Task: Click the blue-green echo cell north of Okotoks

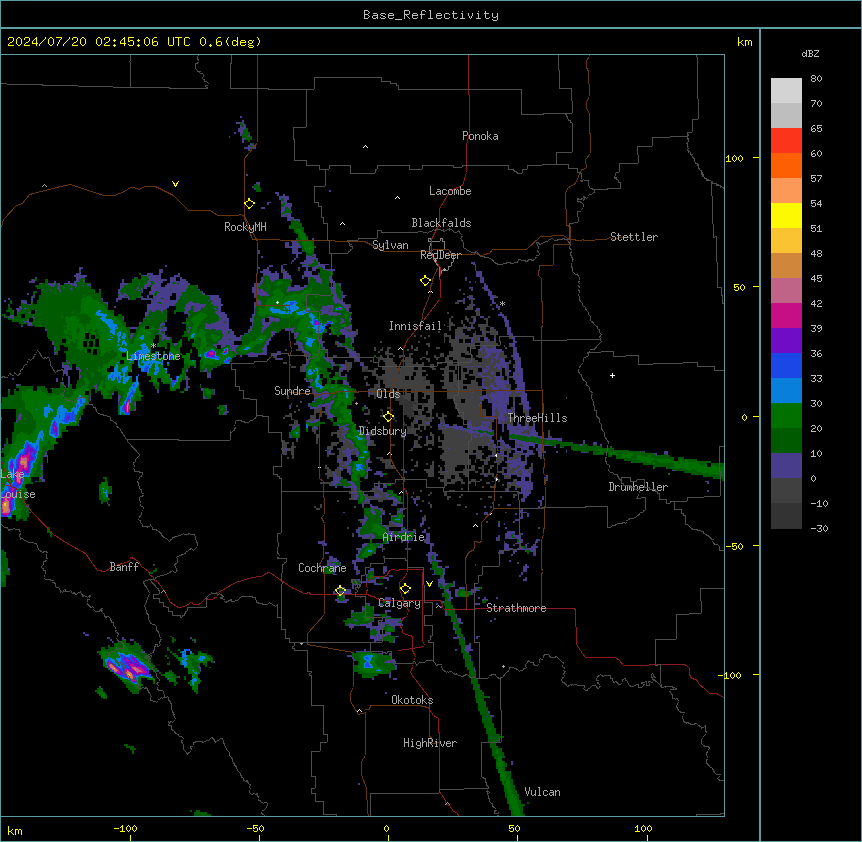Action: pos(373,662)
